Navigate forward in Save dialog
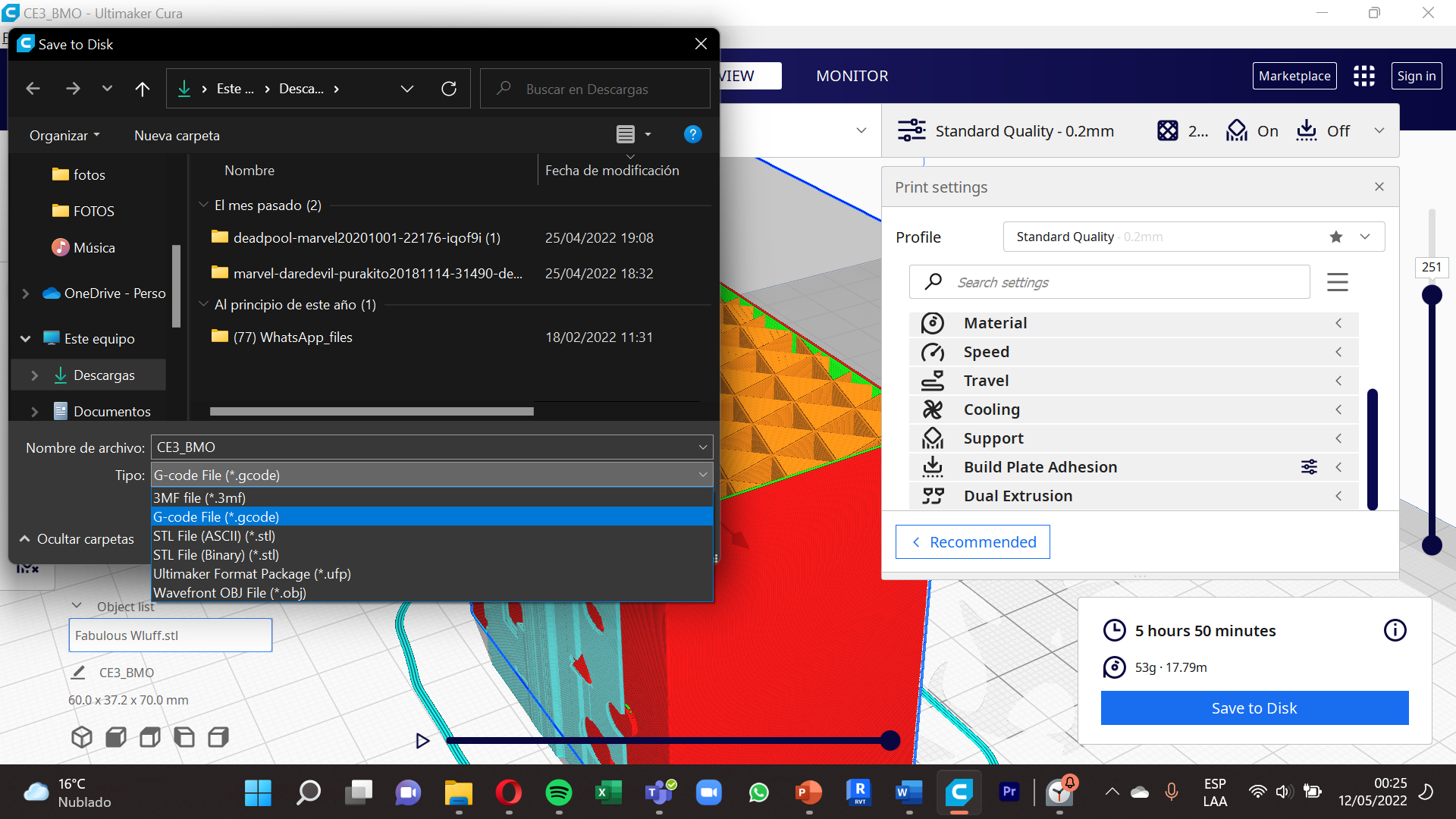 click(73, 89)
